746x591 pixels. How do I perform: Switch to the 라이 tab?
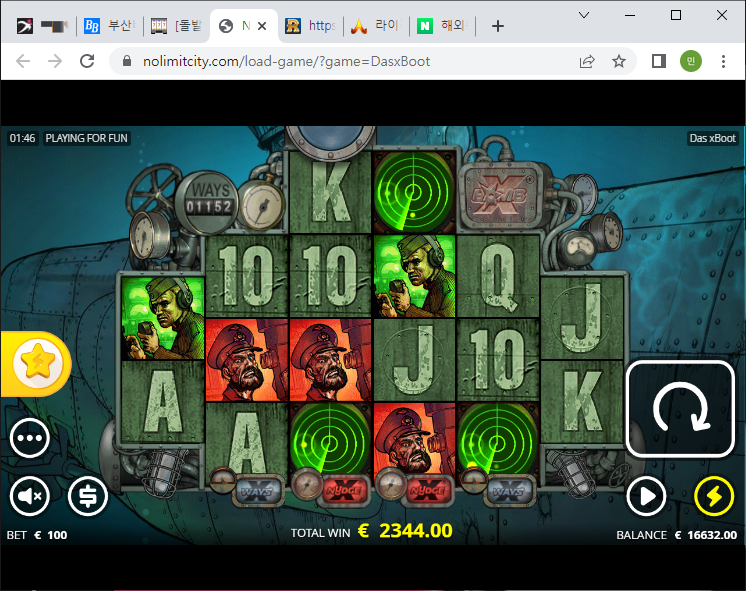376,26
